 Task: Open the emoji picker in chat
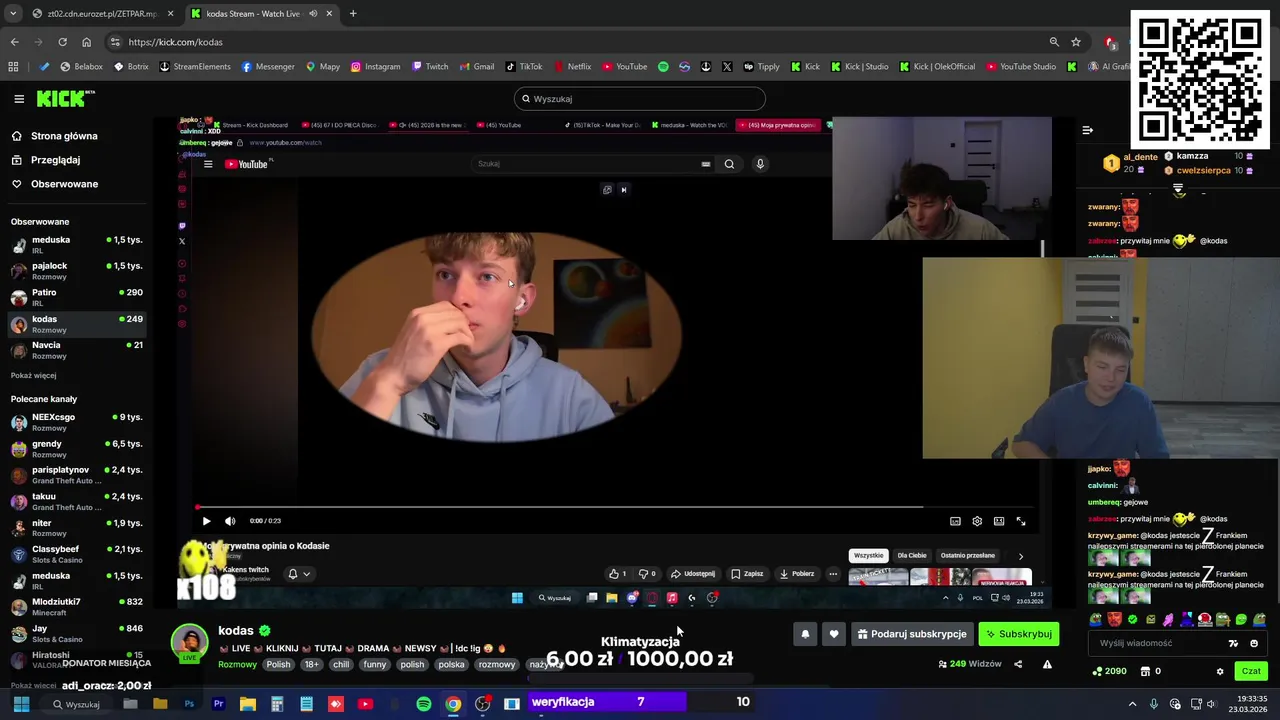click(1254, 643)
